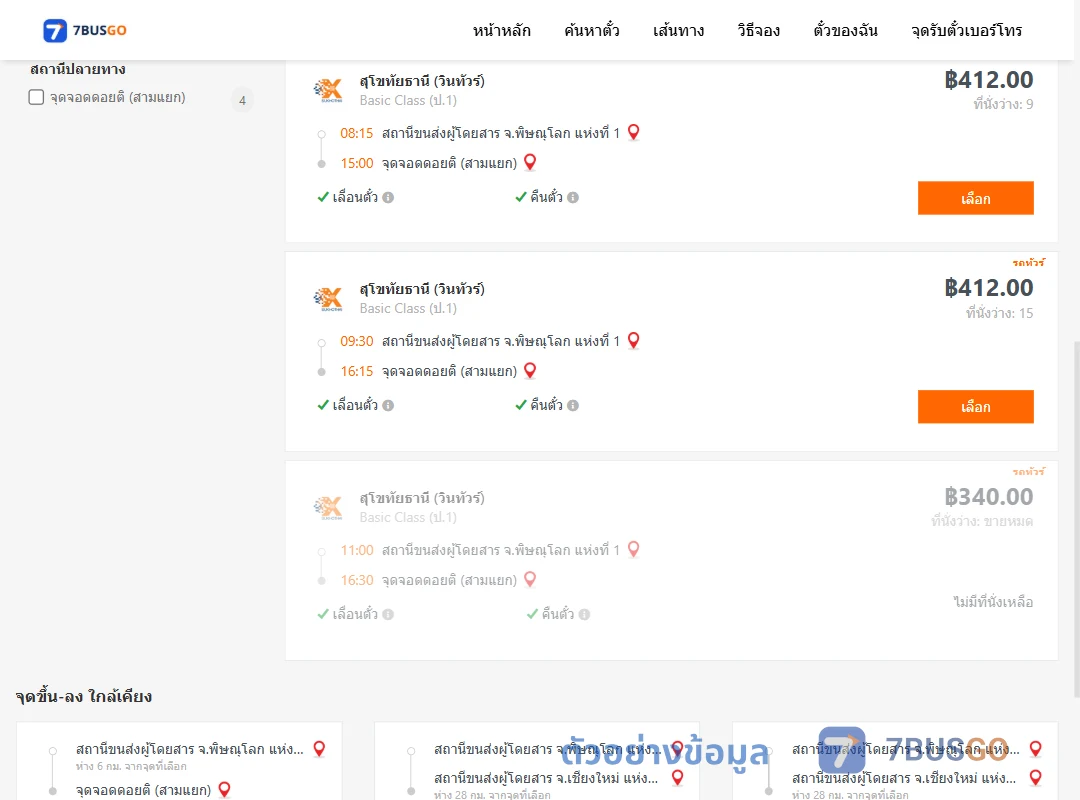This screenshot has width=1080, height=800.
Task: Open map pin for 09:30 departure station
Action: click(634, 340)
